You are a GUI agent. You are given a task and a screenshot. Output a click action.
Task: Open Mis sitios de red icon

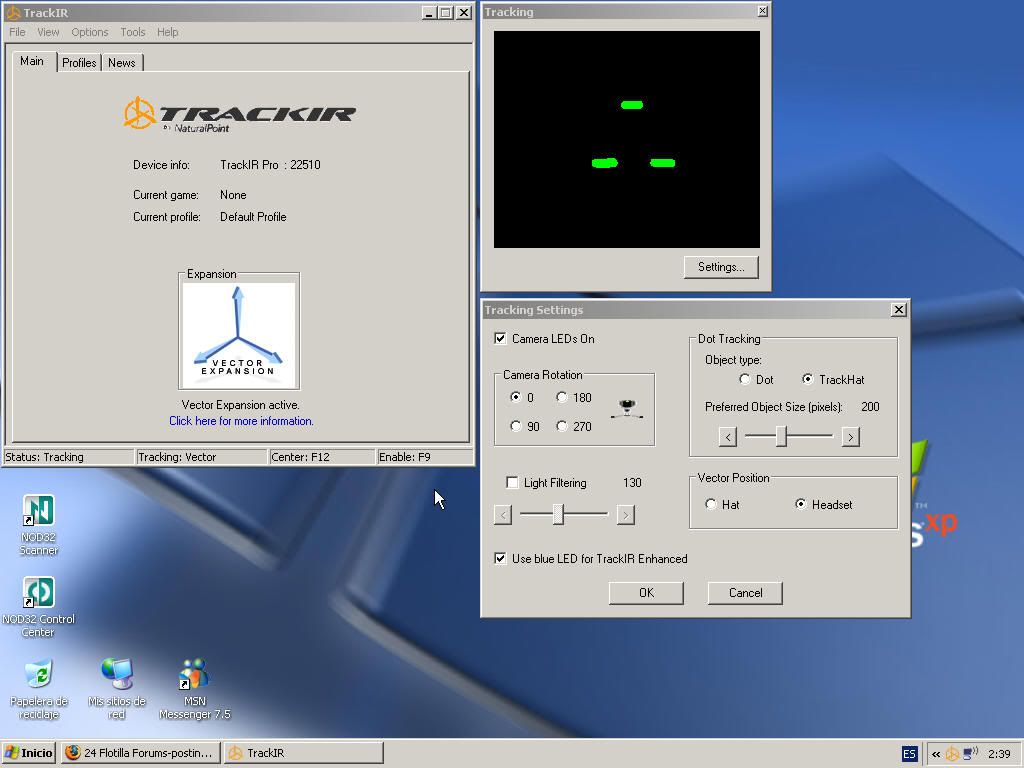117,690
